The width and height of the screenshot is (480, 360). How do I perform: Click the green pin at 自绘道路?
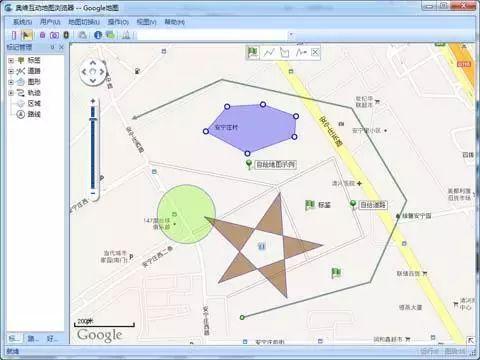coord(353,204)
